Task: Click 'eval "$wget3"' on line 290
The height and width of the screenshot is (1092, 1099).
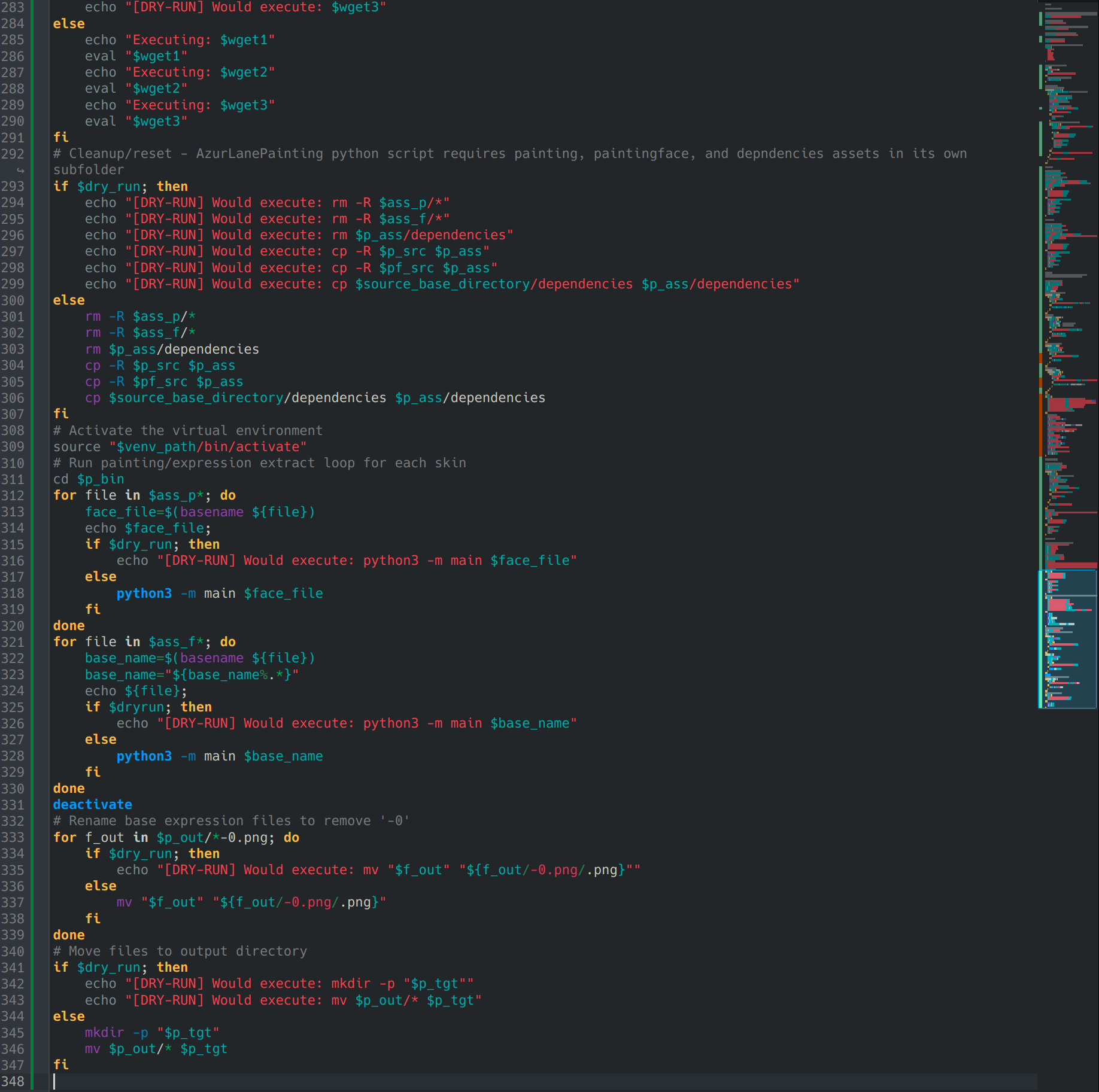Action: point(136,121)
